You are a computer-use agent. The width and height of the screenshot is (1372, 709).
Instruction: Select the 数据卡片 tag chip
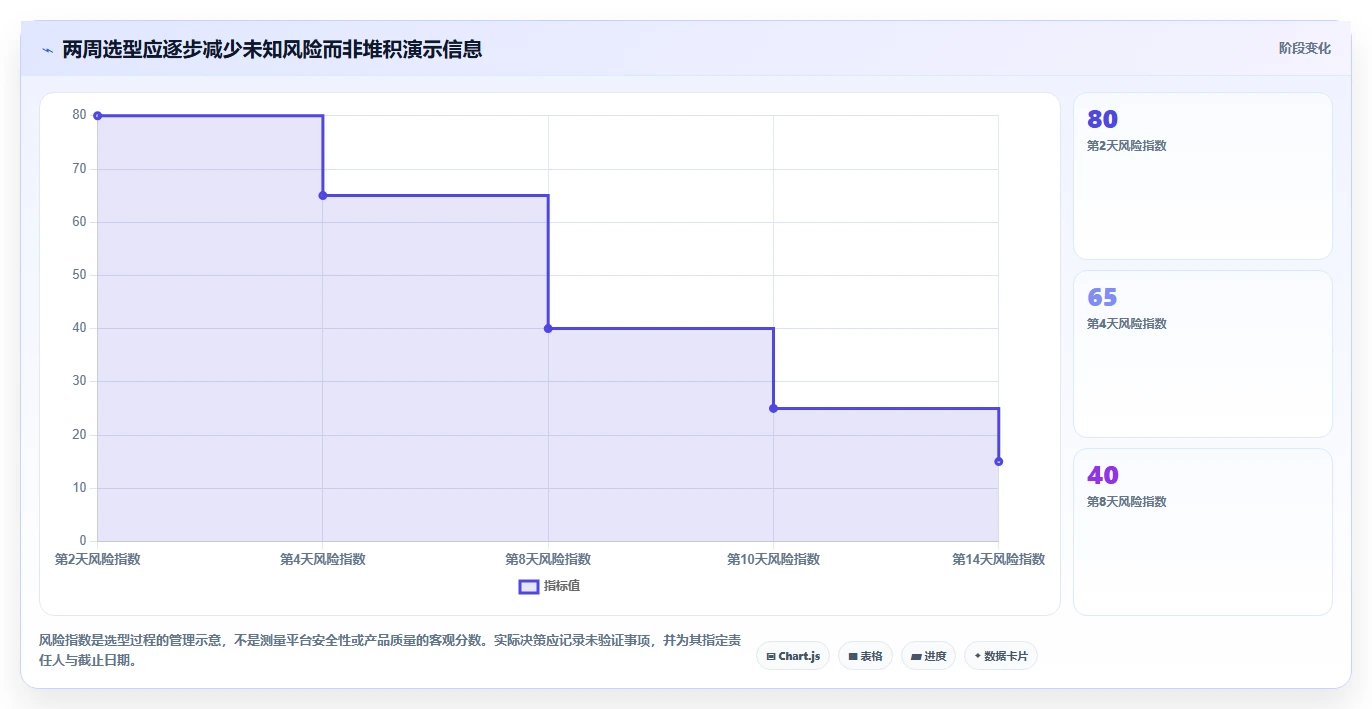(x=1001, y=656)
